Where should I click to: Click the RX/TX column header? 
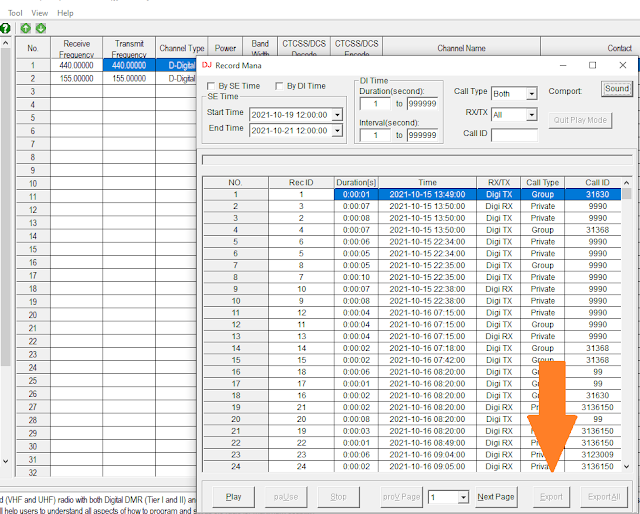[x=499, y=182]
